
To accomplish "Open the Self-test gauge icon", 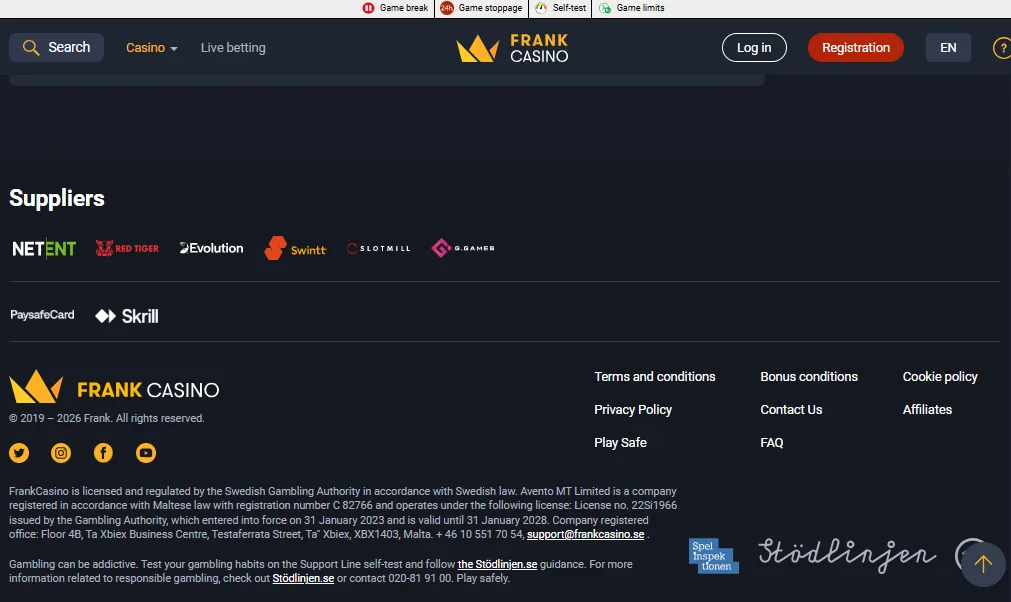I will pos(541,8).
